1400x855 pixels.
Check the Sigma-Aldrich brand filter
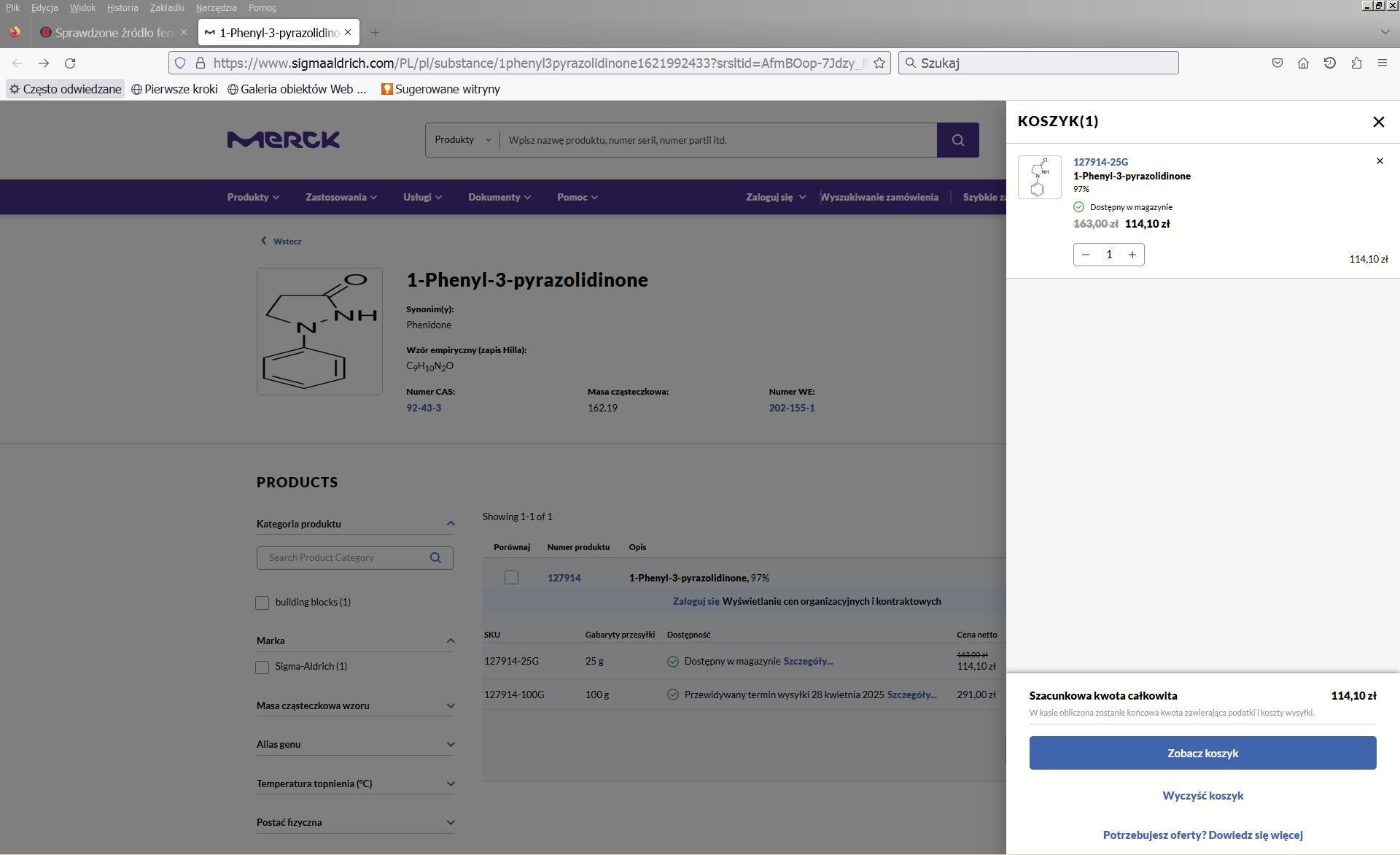tap(262, 667)
